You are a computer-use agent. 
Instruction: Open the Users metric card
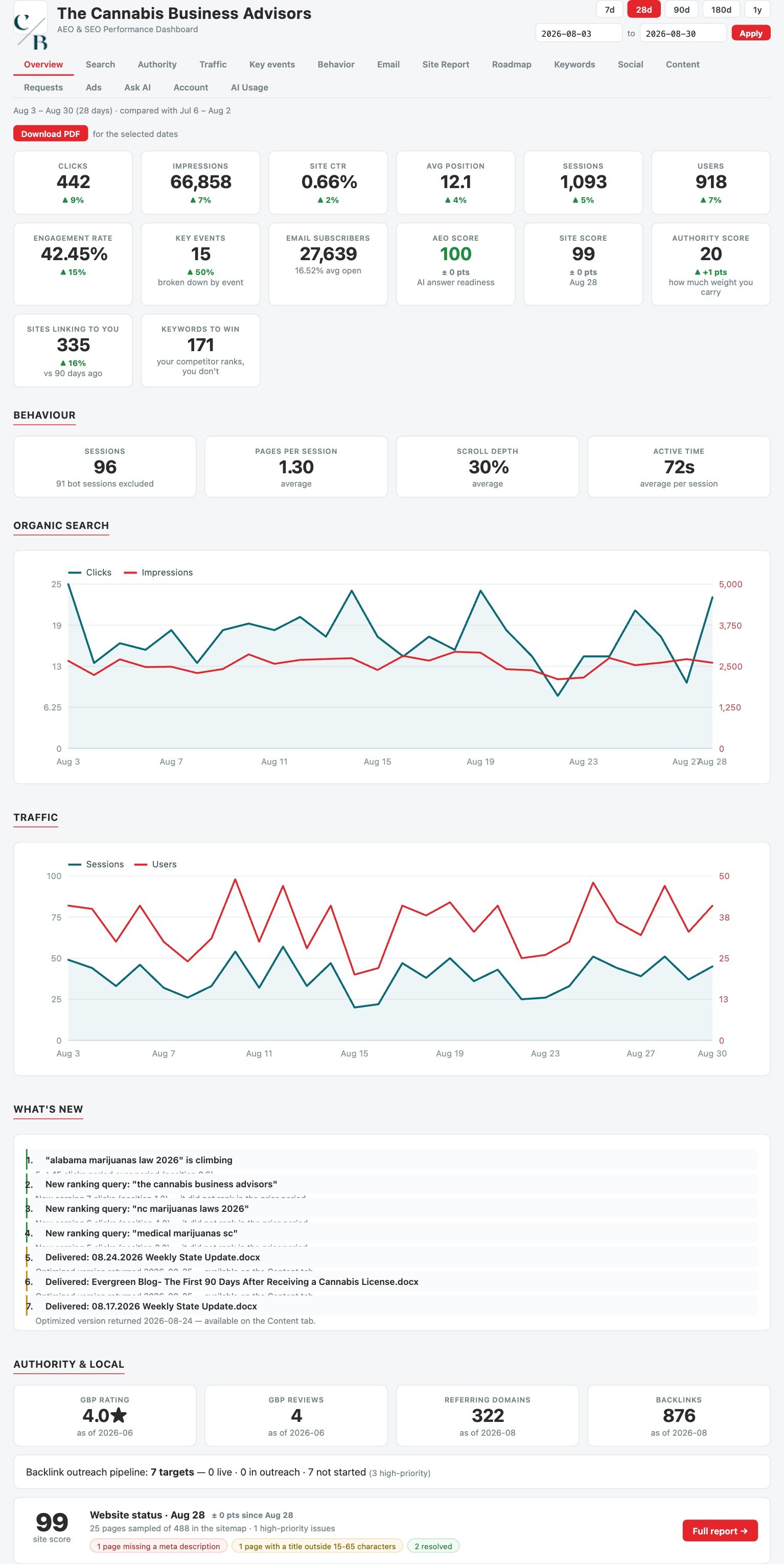710,183
